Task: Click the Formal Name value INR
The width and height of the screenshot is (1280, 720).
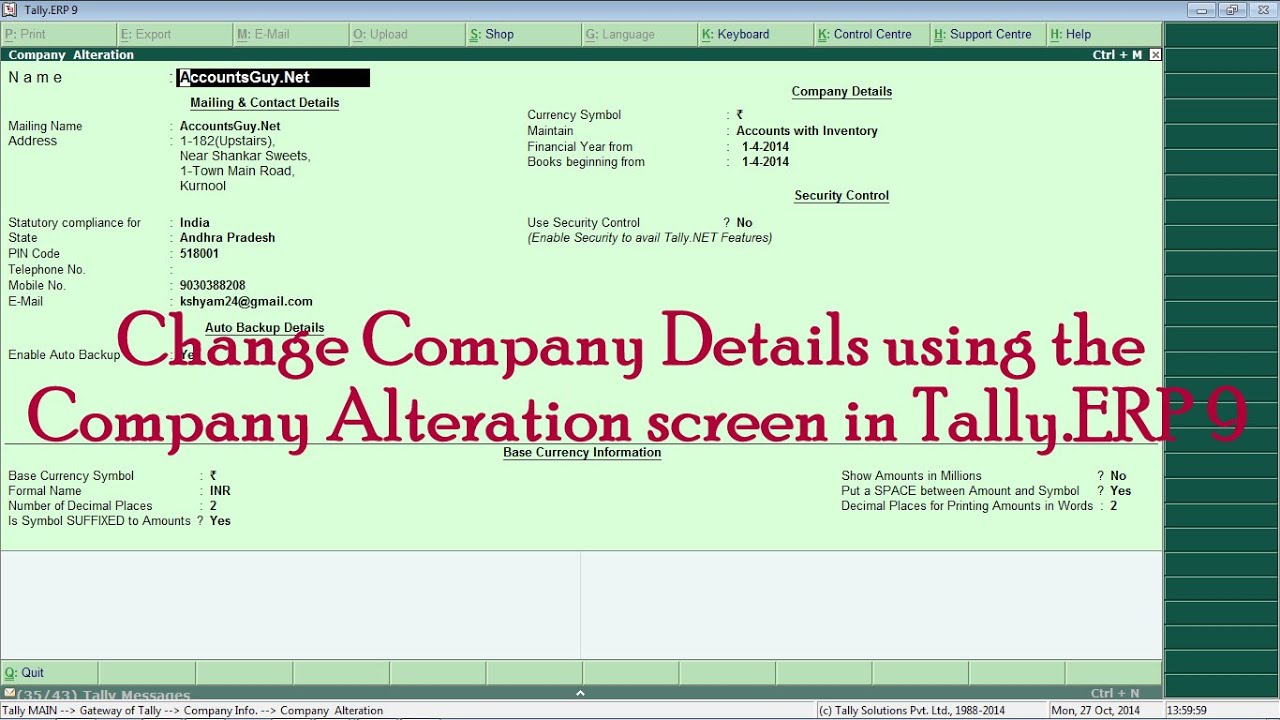Action: (x=220, y=491)
